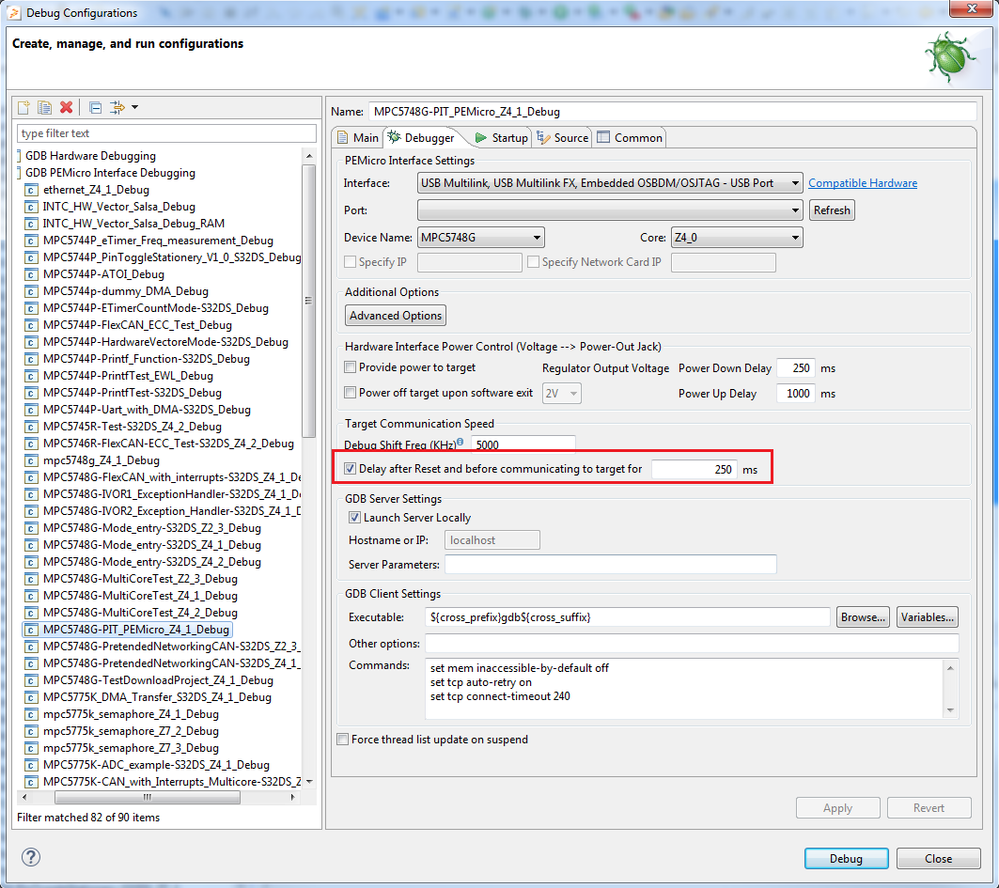The image size is (999, 888).
Task: Click the configuration Name field
Action: pos(672,111)
